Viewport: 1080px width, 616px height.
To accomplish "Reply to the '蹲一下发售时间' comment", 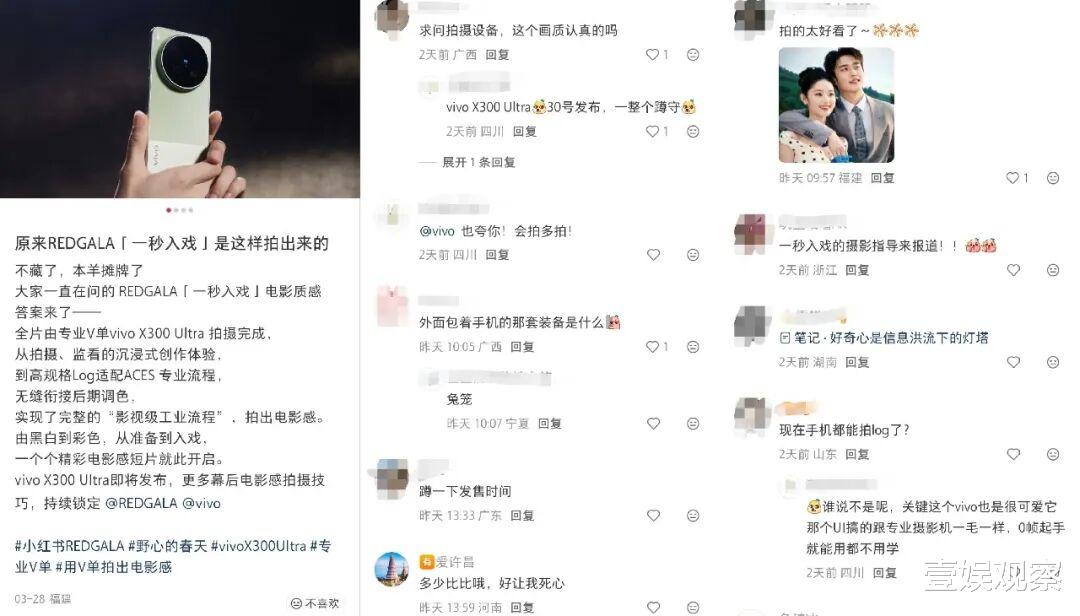I will coord(522,515).
